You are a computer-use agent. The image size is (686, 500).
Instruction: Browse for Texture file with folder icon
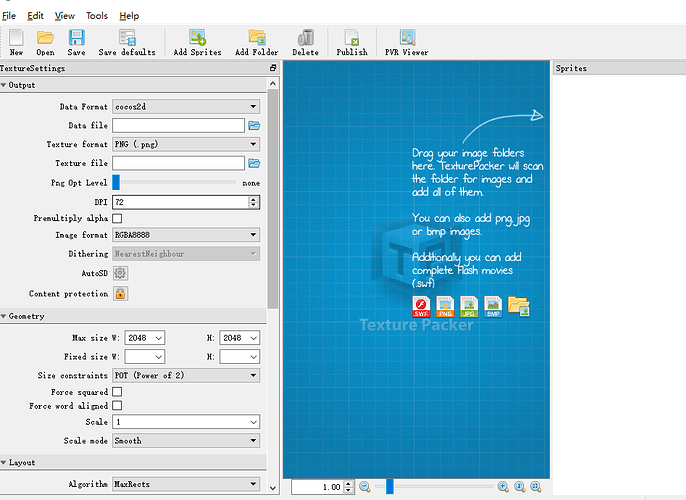click(254, 163)
